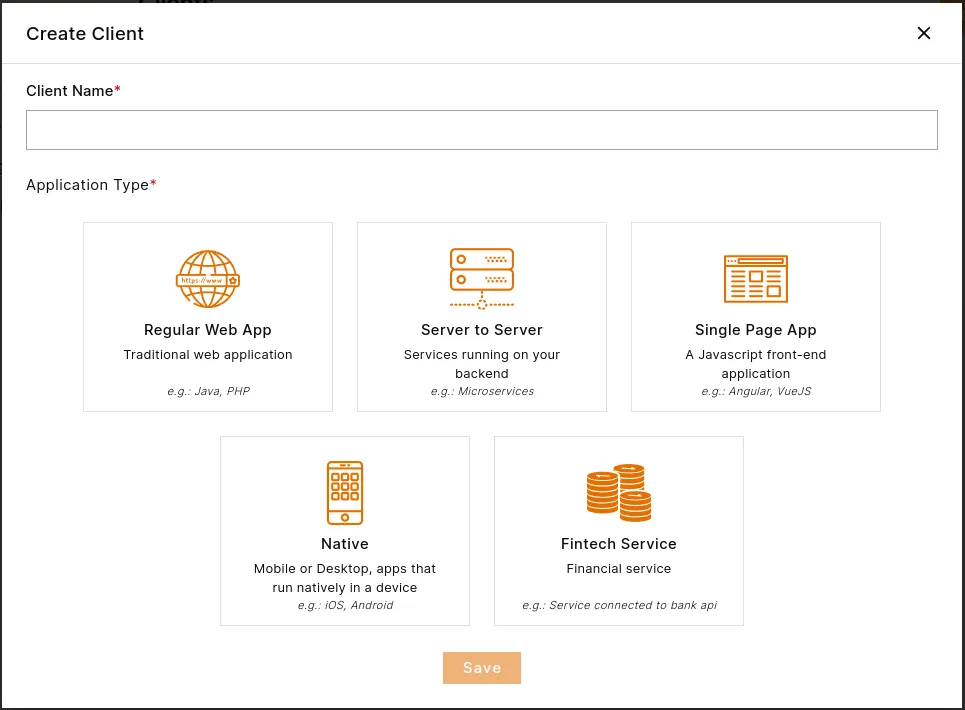Click the server stack icon for Server to Server
The height and width of the screenshot is (710, 965).
pos(481,278)
